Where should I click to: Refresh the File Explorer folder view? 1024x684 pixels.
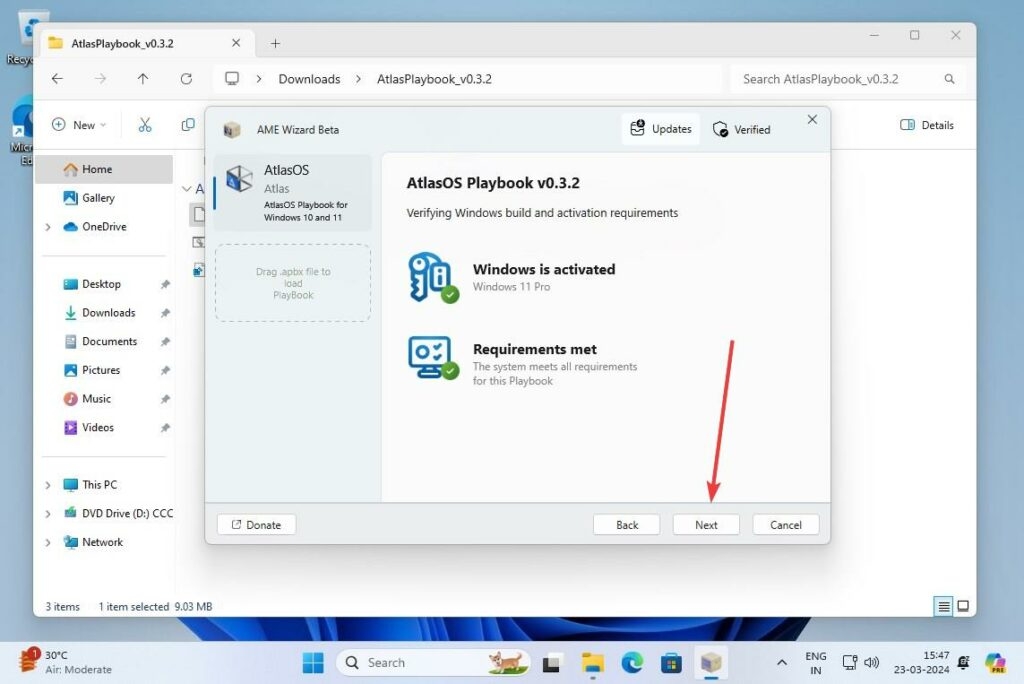[186, 79]
